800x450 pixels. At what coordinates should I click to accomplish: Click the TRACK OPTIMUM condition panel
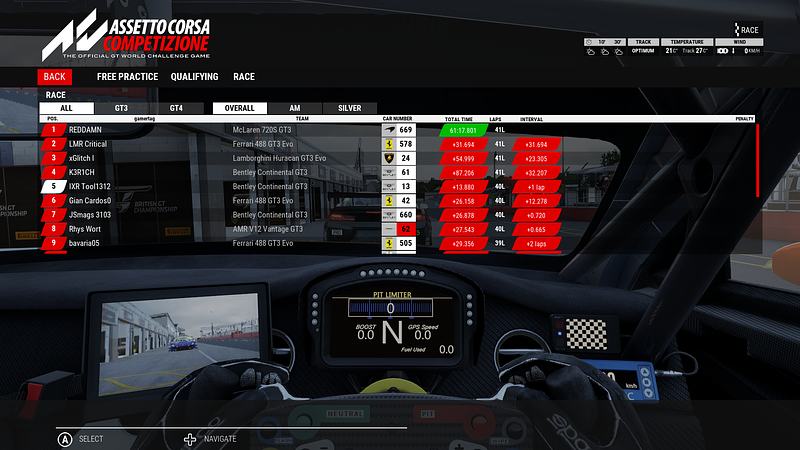[x=643, y=46]
